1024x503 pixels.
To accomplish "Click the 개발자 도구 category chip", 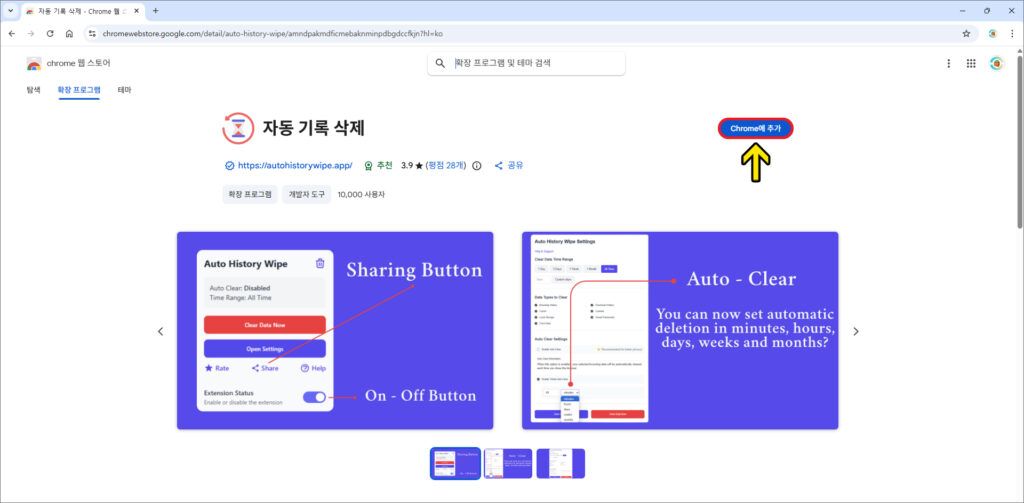I will point(305,194).
